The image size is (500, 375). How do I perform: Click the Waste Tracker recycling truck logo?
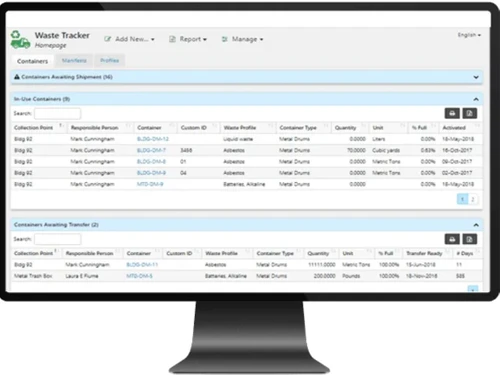[20, 40]
